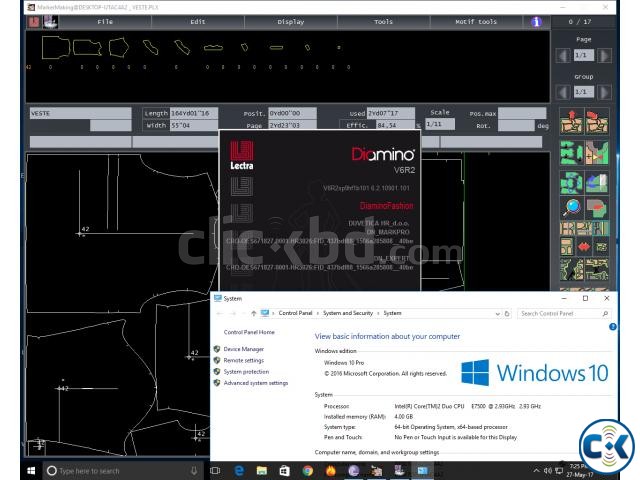Click the Width value field showing 55"04
This screenshot has width=640, height=480.
click(x=194, y=125)
